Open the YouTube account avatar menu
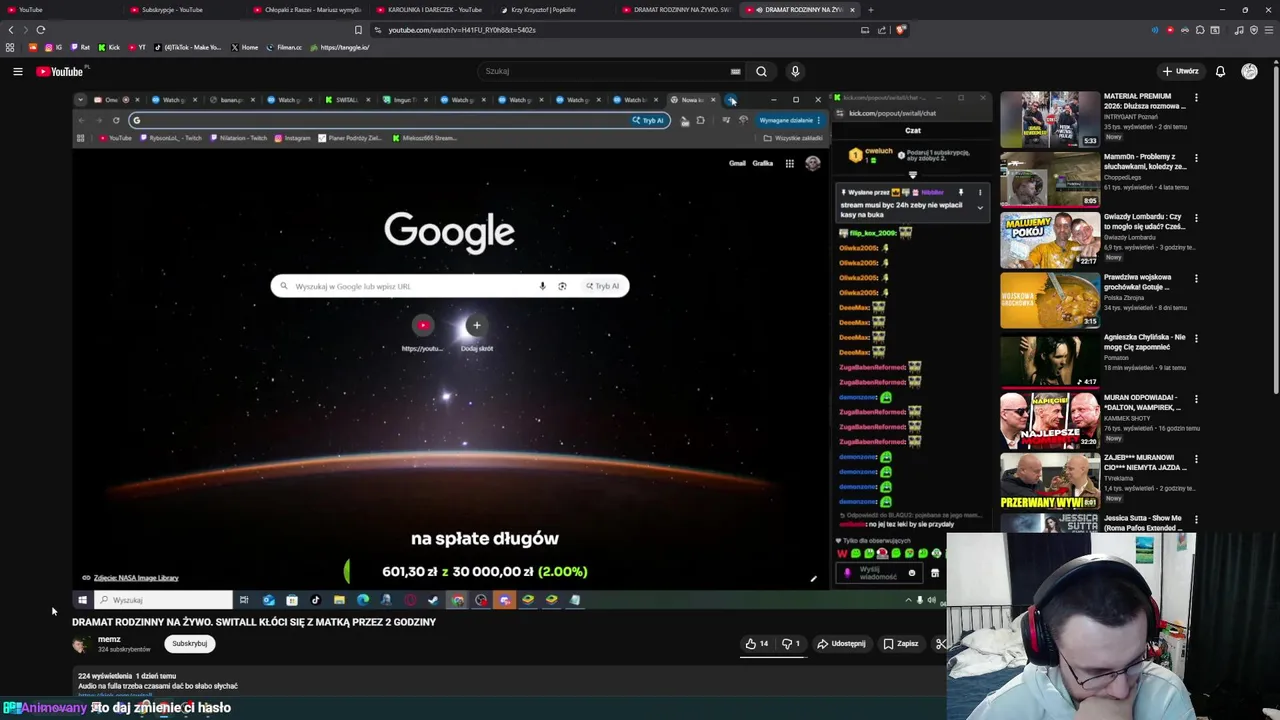The width and height of the screenshot is (1280, 720). pyautogui.click(x=1249, y=71)
